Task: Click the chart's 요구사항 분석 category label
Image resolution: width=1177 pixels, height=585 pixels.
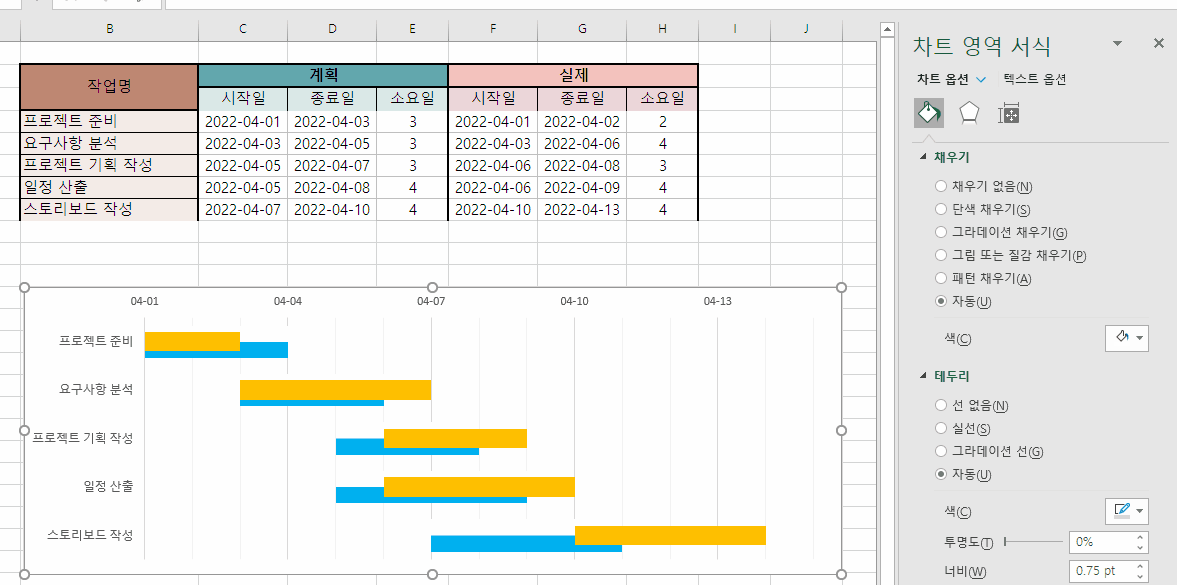Action: click(x=96, y=389)
